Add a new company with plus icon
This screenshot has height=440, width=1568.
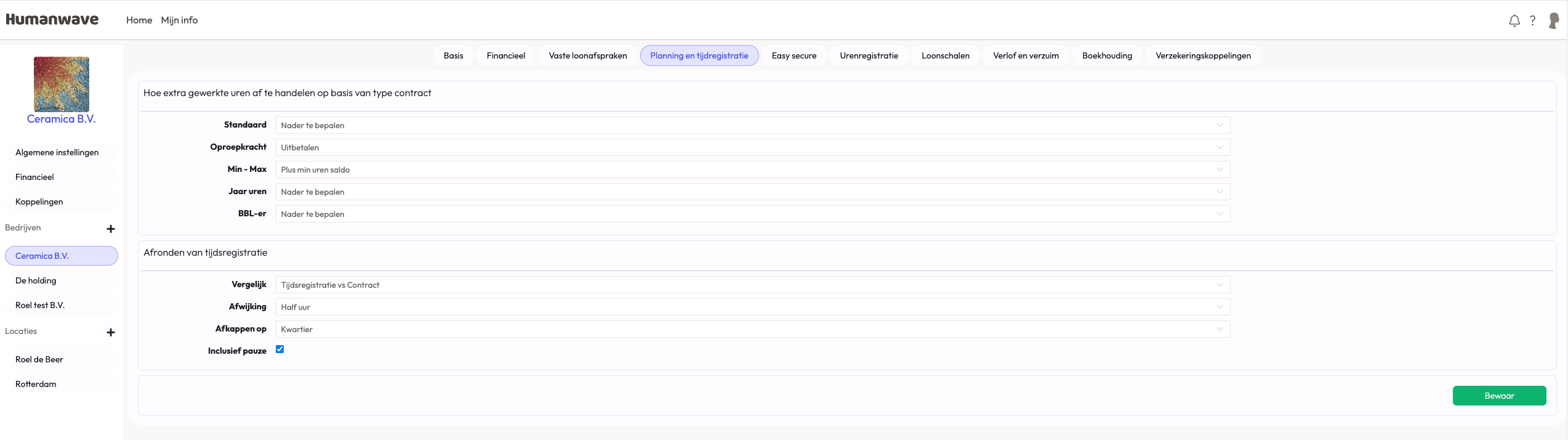point(111,229)
